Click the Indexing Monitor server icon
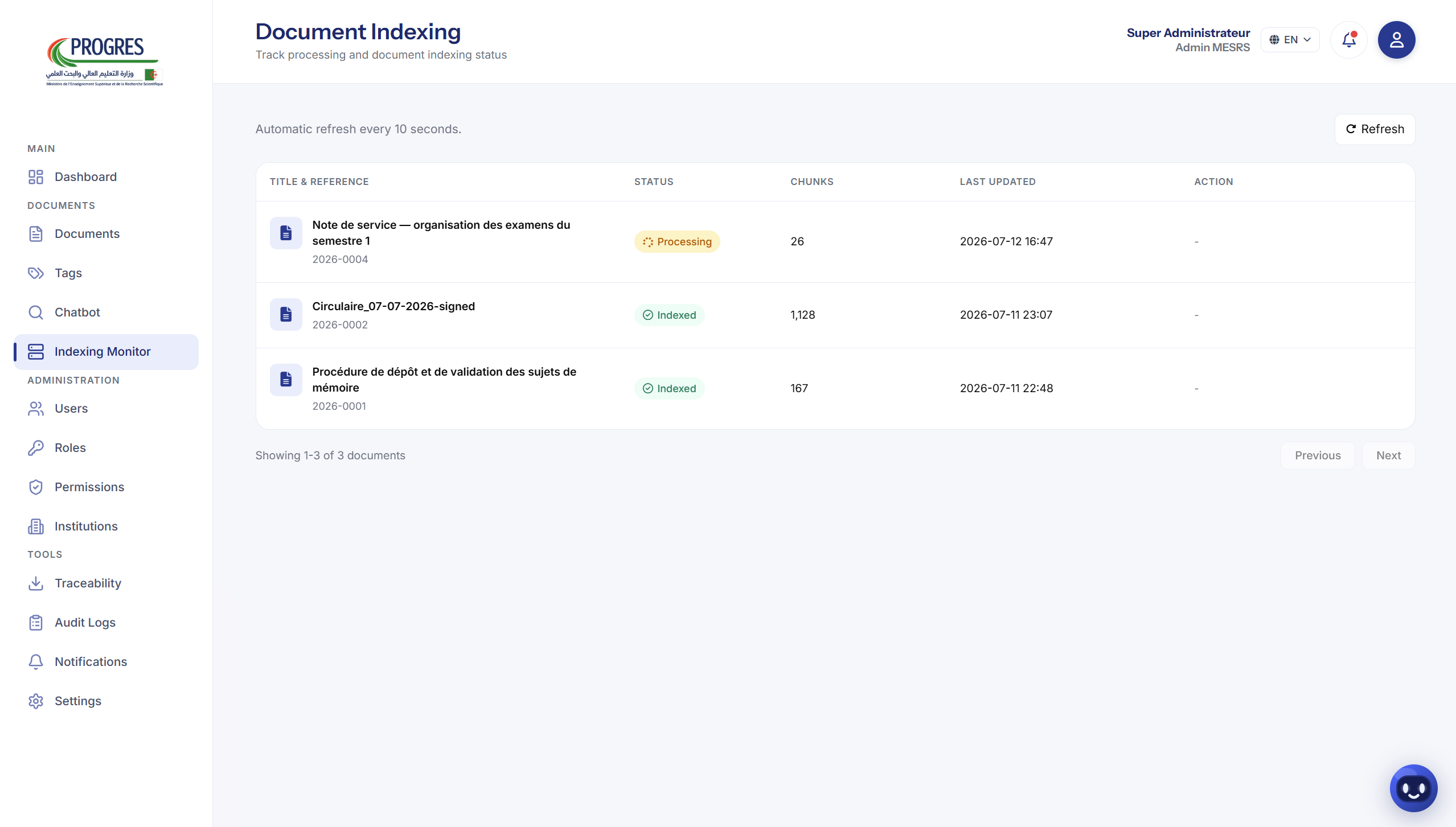 click(36, 352)
